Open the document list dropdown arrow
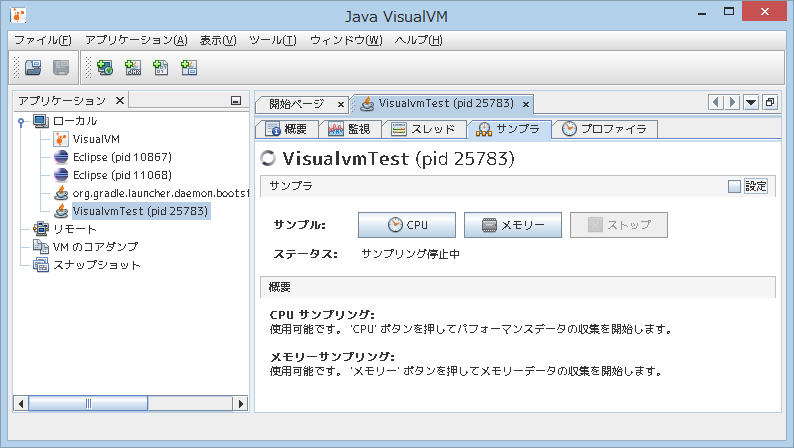 (x=751, y=103)
